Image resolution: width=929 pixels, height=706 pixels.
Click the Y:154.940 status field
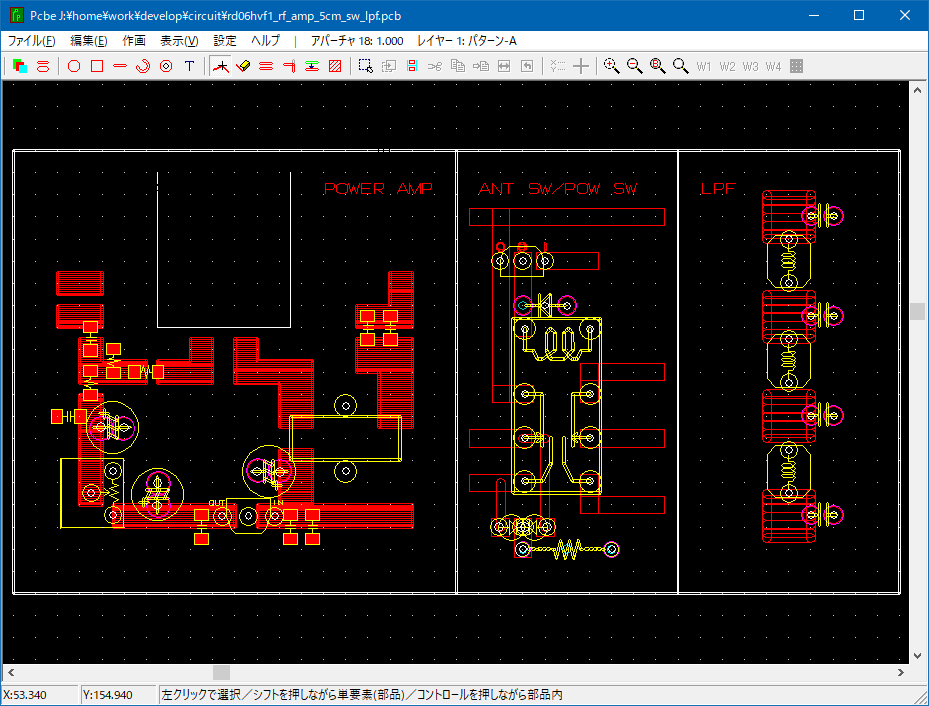tap(119, 695)
